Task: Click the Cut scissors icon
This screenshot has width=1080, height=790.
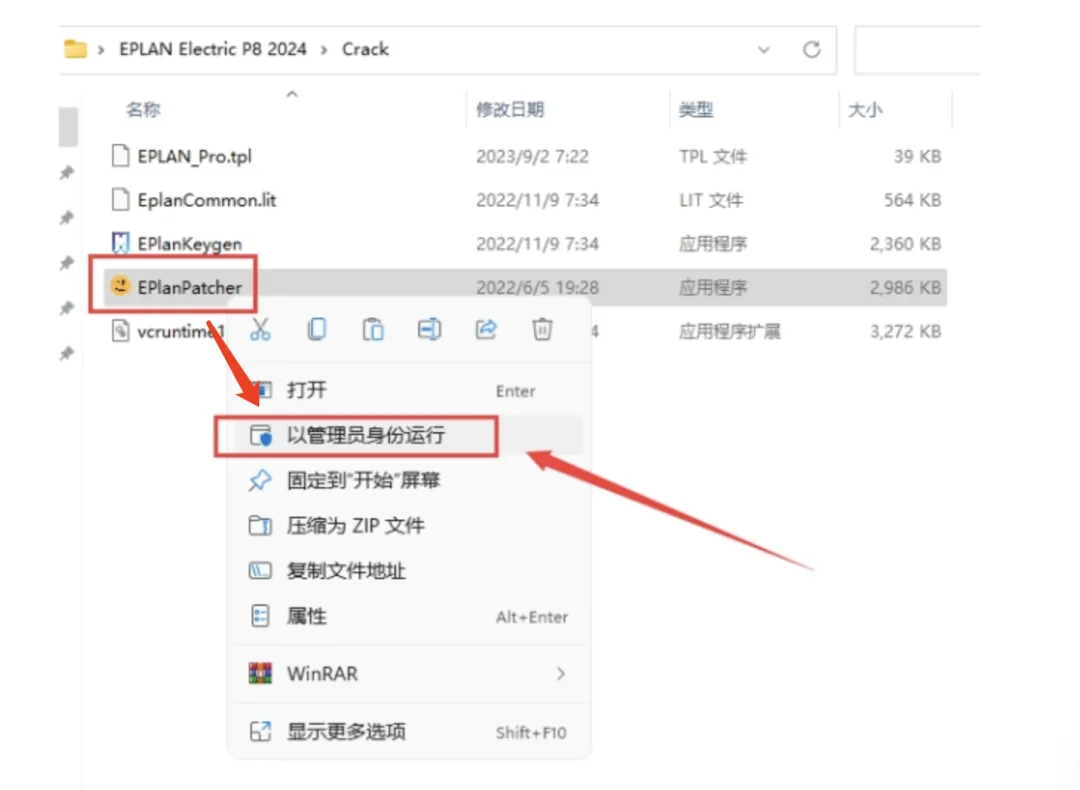Action: pyautogui.click(x=260, y=330)
